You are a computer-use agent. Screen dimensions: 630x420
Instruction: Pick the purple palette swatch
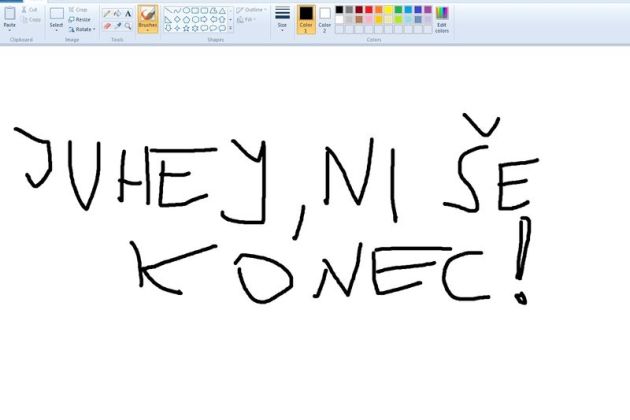point(428,10)
